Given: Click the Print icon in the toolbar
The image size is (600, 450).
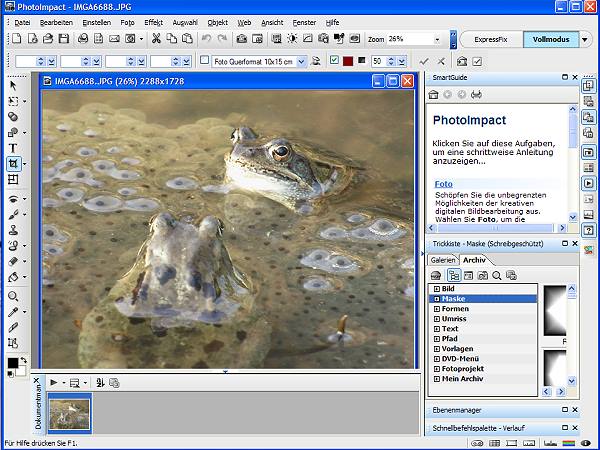Looking at the screenshot, I should 83,39.
